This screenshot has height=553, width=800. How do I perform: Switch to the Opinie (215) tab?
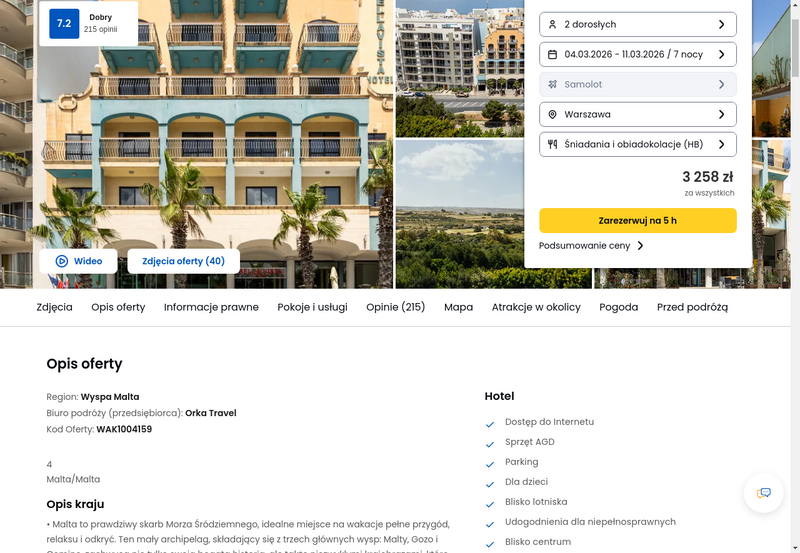click(x=395, y=307)
